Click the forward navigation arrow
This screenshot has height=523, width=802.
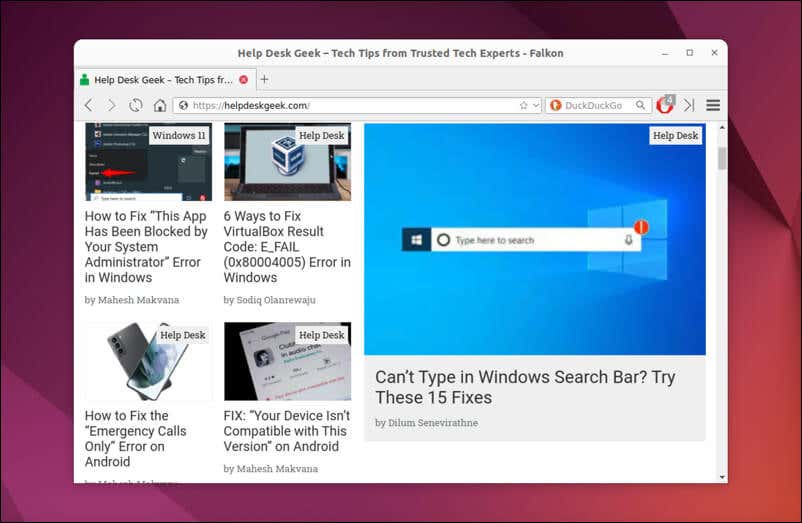click(112, 105)
